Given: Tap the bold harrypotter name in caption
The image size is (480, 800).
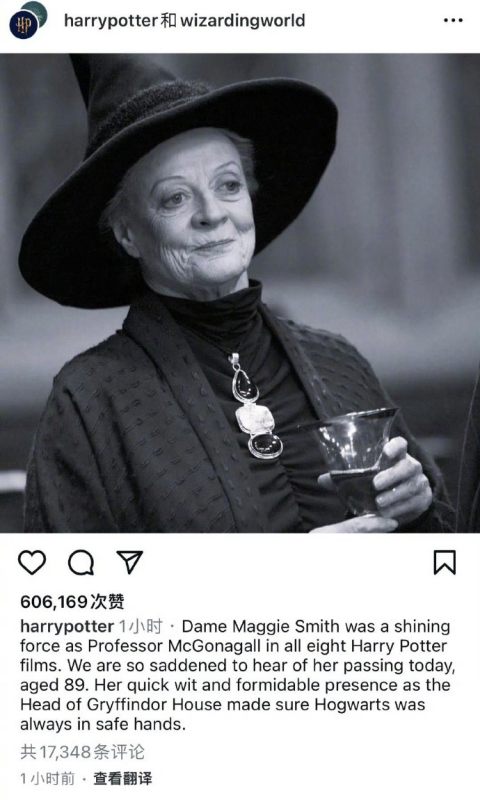Looking at the screenshot, I should (x=67, y=627).
